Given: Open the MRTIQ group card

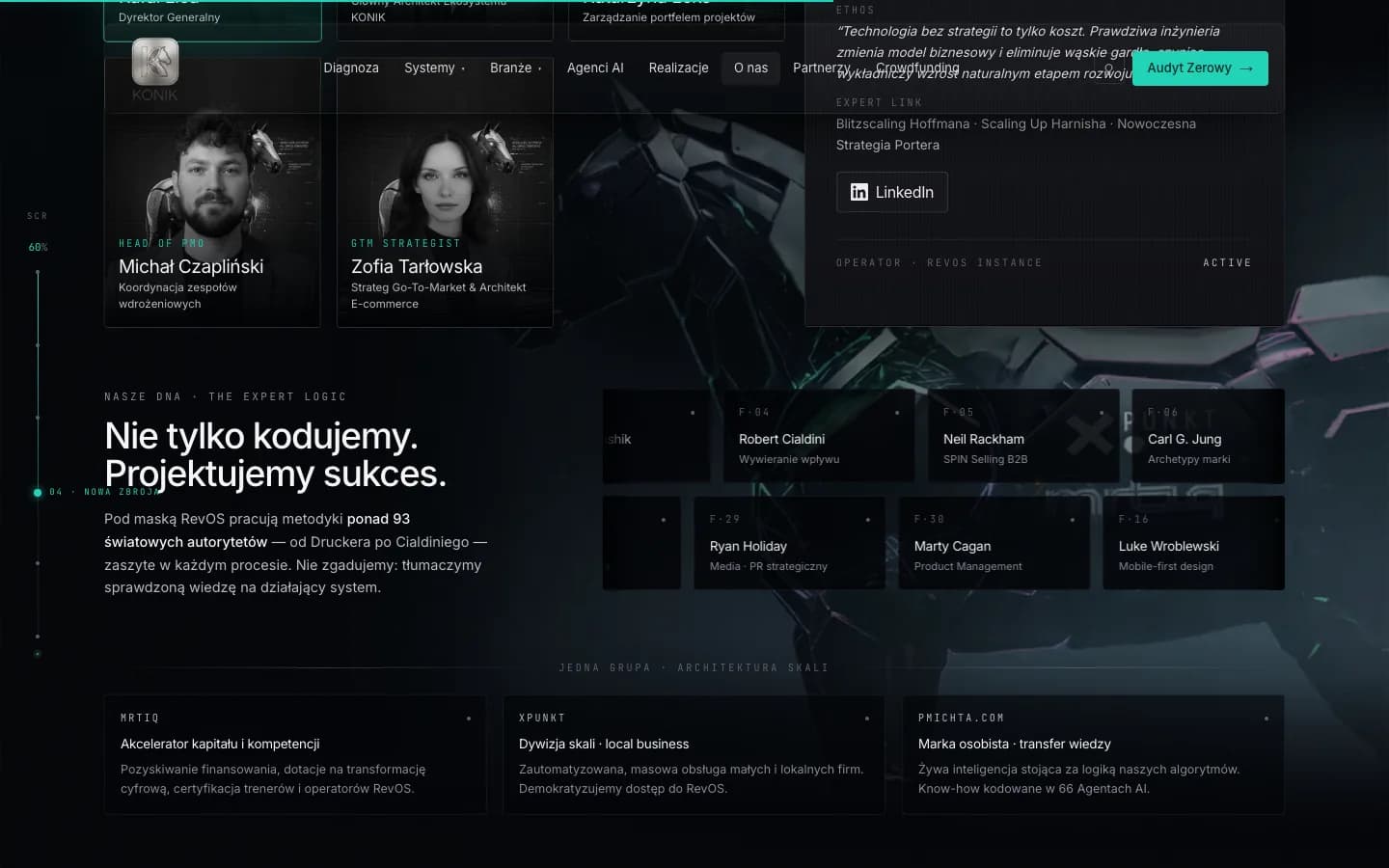Looking at the screenshot, I should click(295, 755).
